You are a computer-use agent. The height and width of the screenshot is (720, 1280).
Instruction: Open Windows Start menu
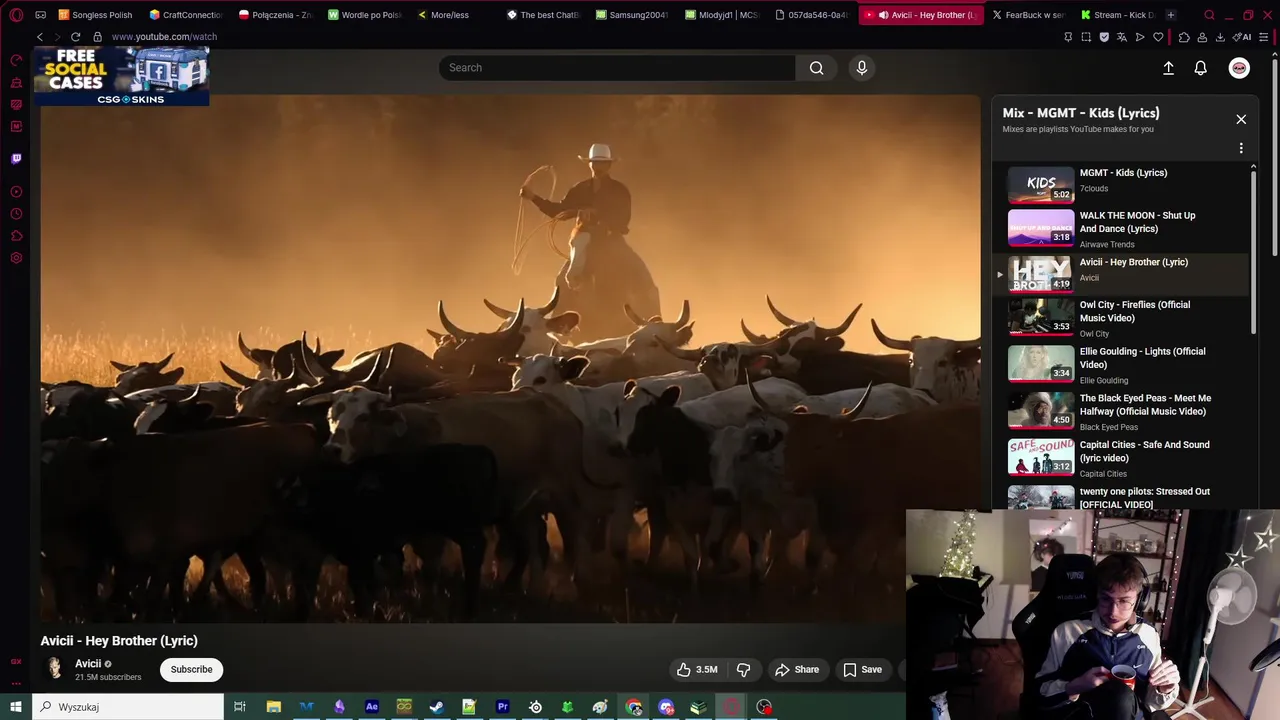click(15, 707)
